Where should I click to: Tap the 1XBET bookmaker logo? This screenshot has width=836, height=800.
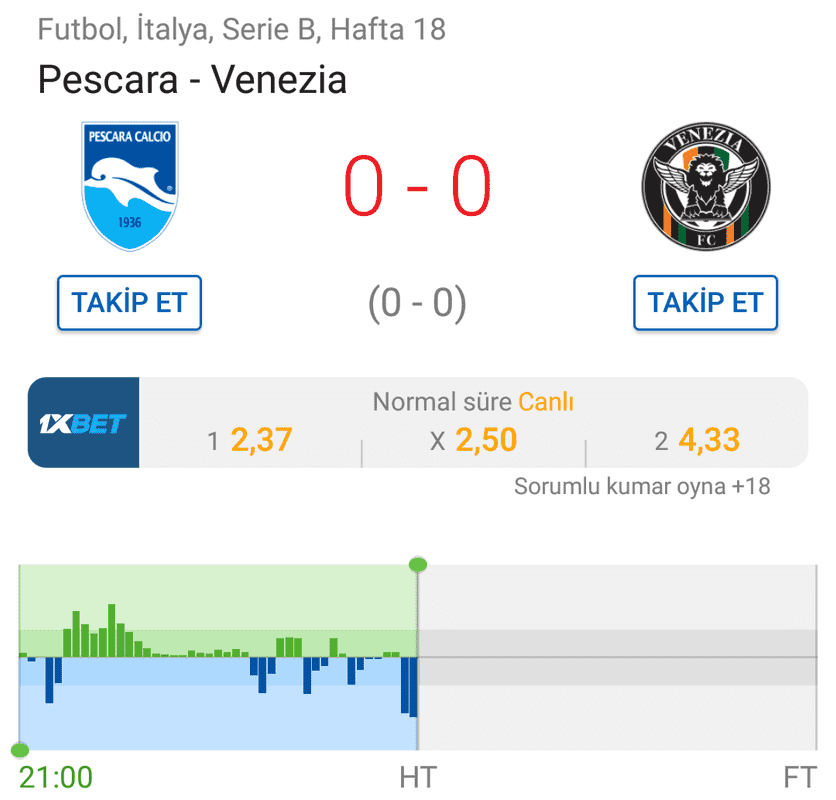[83, 423]
